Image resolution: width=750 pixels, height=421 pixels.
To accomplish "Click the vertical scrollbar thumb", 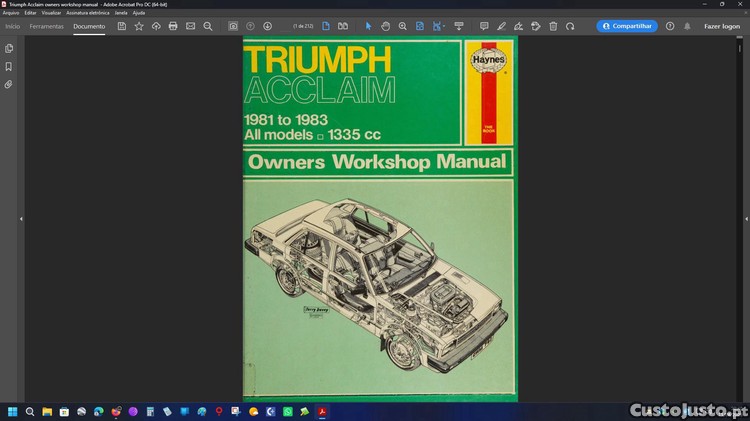I will (x=739, y=48).
